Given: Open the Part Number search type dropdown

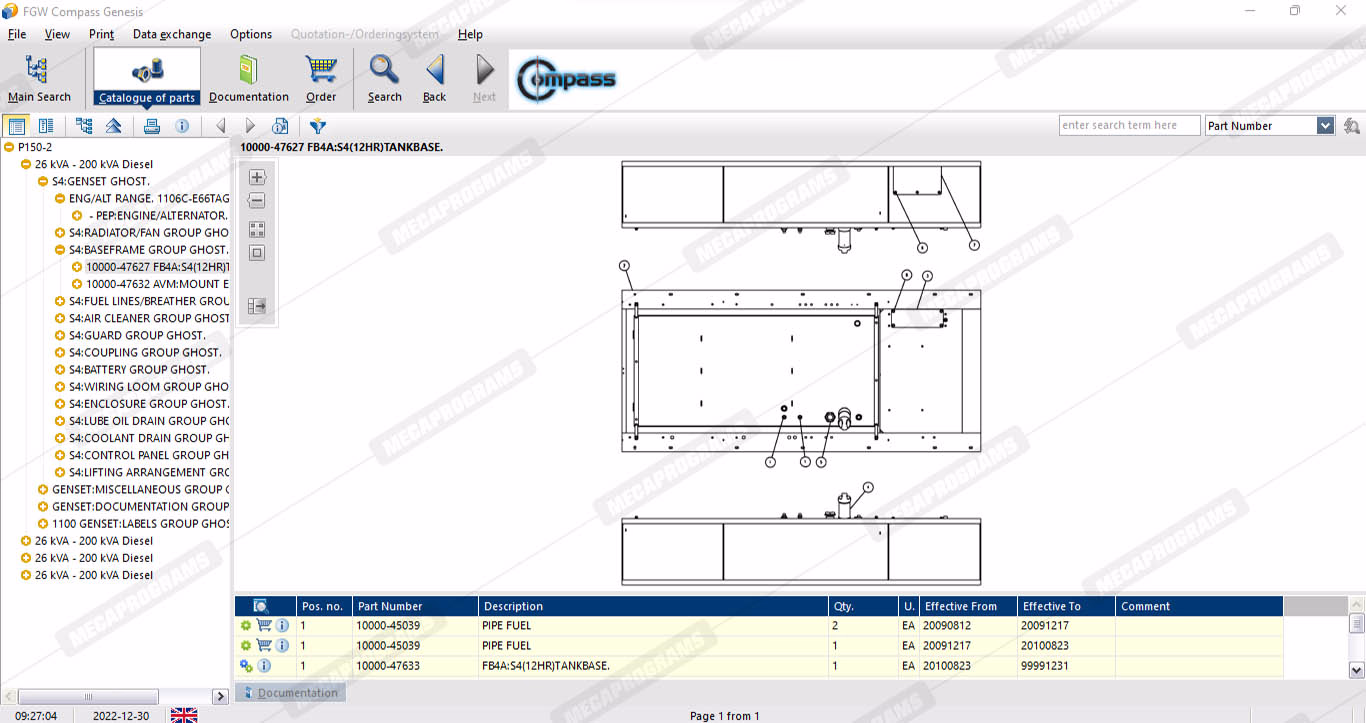Looking at the screenshot, I should (x=1326, y=126).
